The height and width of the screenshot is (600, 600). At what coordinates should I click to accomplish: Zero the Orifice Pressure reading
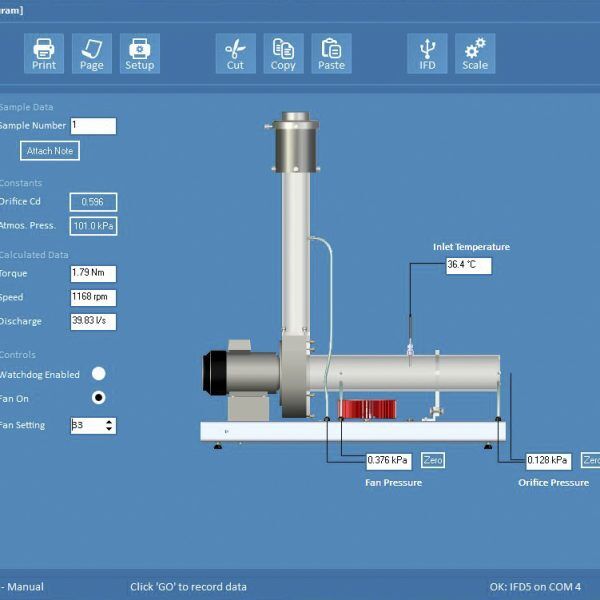(588, 460)
